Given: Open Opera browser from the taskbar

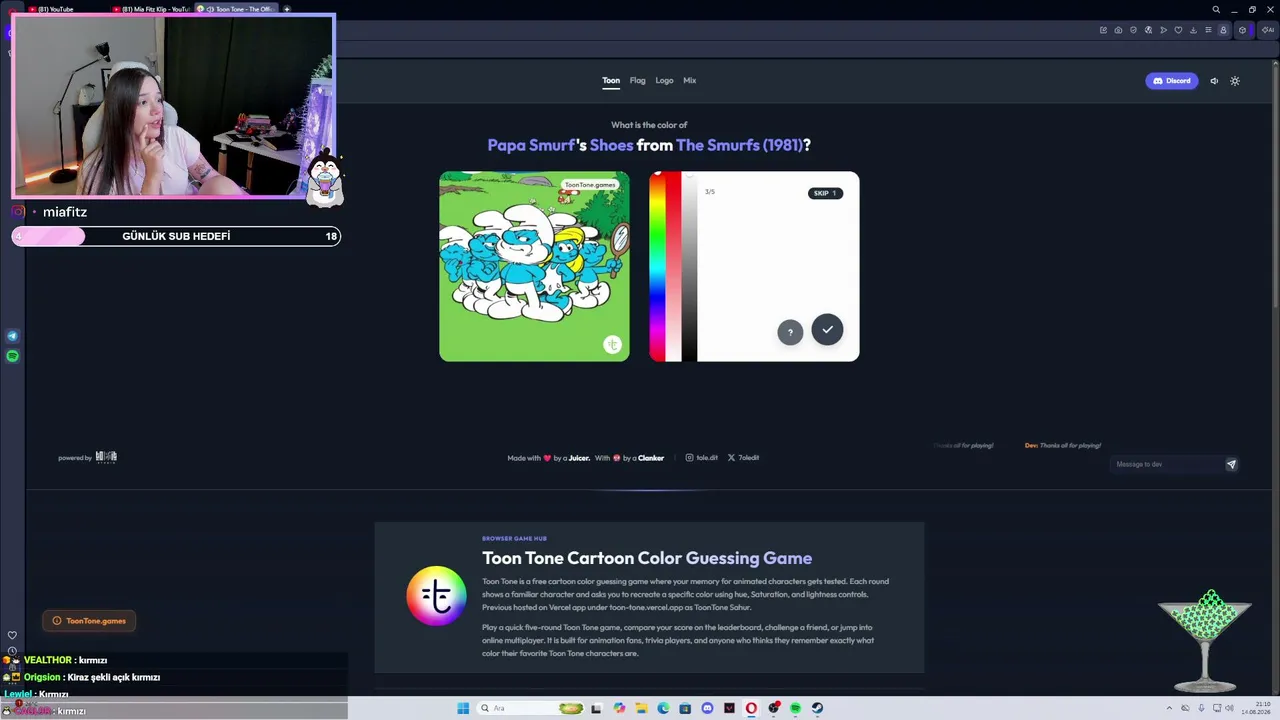Looking at the screenshot, I should pos(751,708).
